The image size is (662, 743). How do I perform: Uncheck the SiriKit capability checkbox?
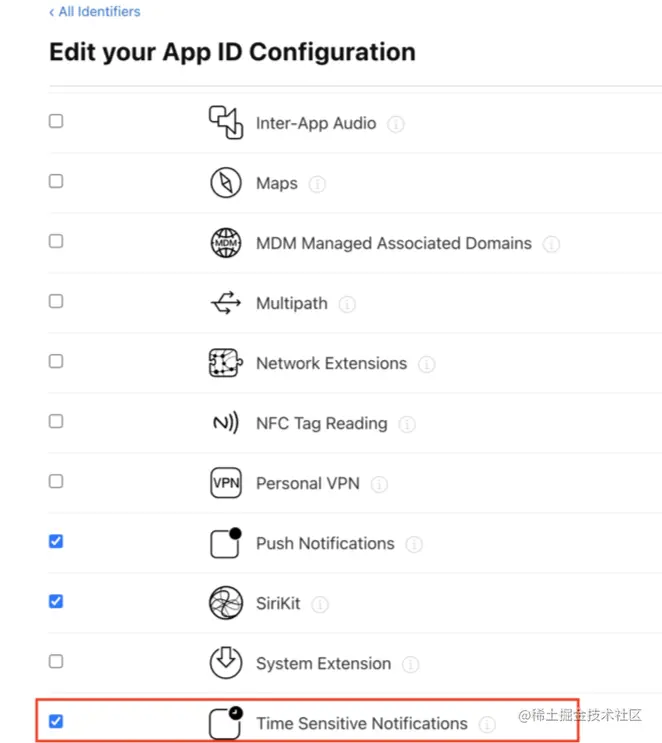coord(56,601)
